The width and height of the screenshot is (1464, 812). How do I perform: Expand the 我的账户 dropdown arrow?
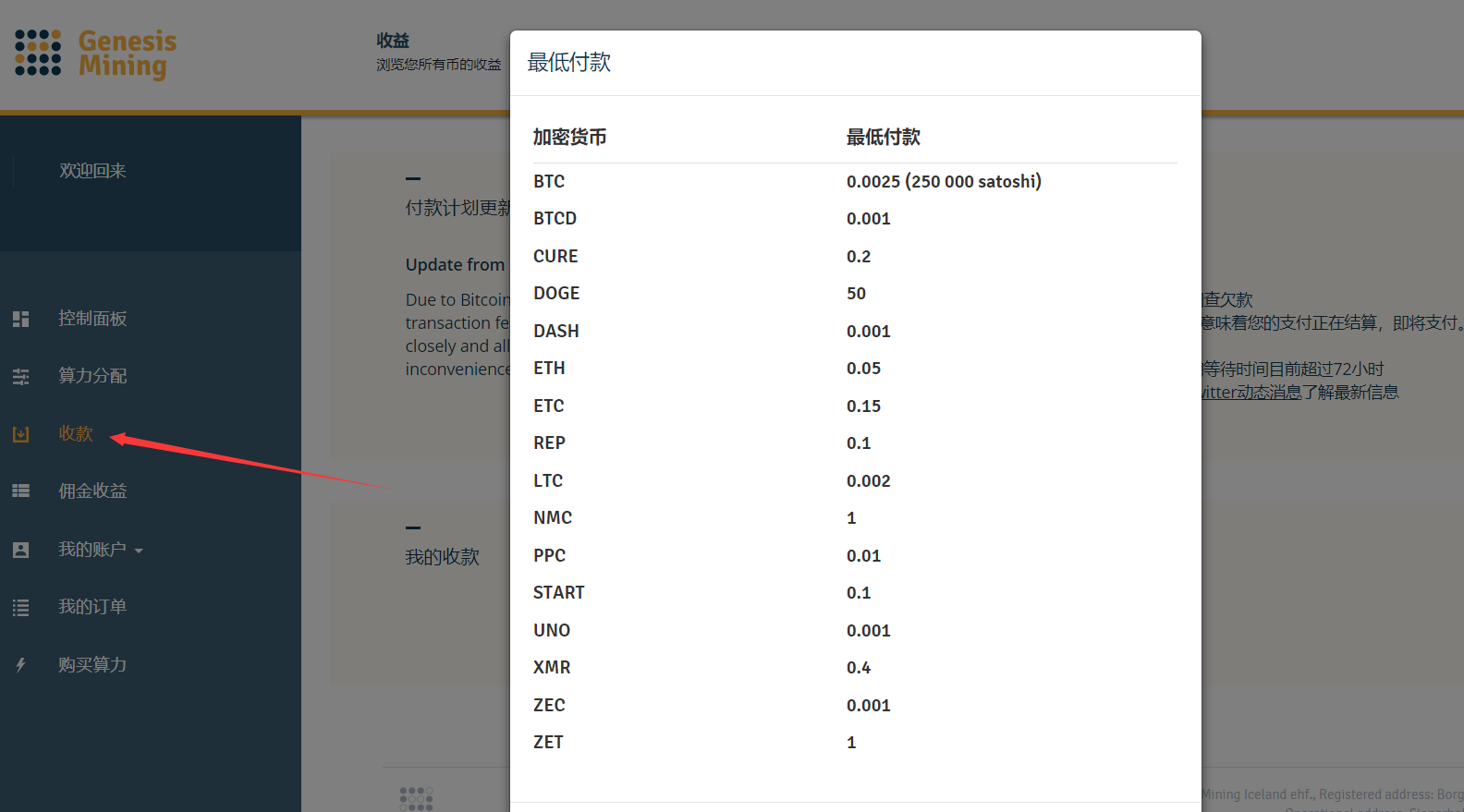point(139,551)
